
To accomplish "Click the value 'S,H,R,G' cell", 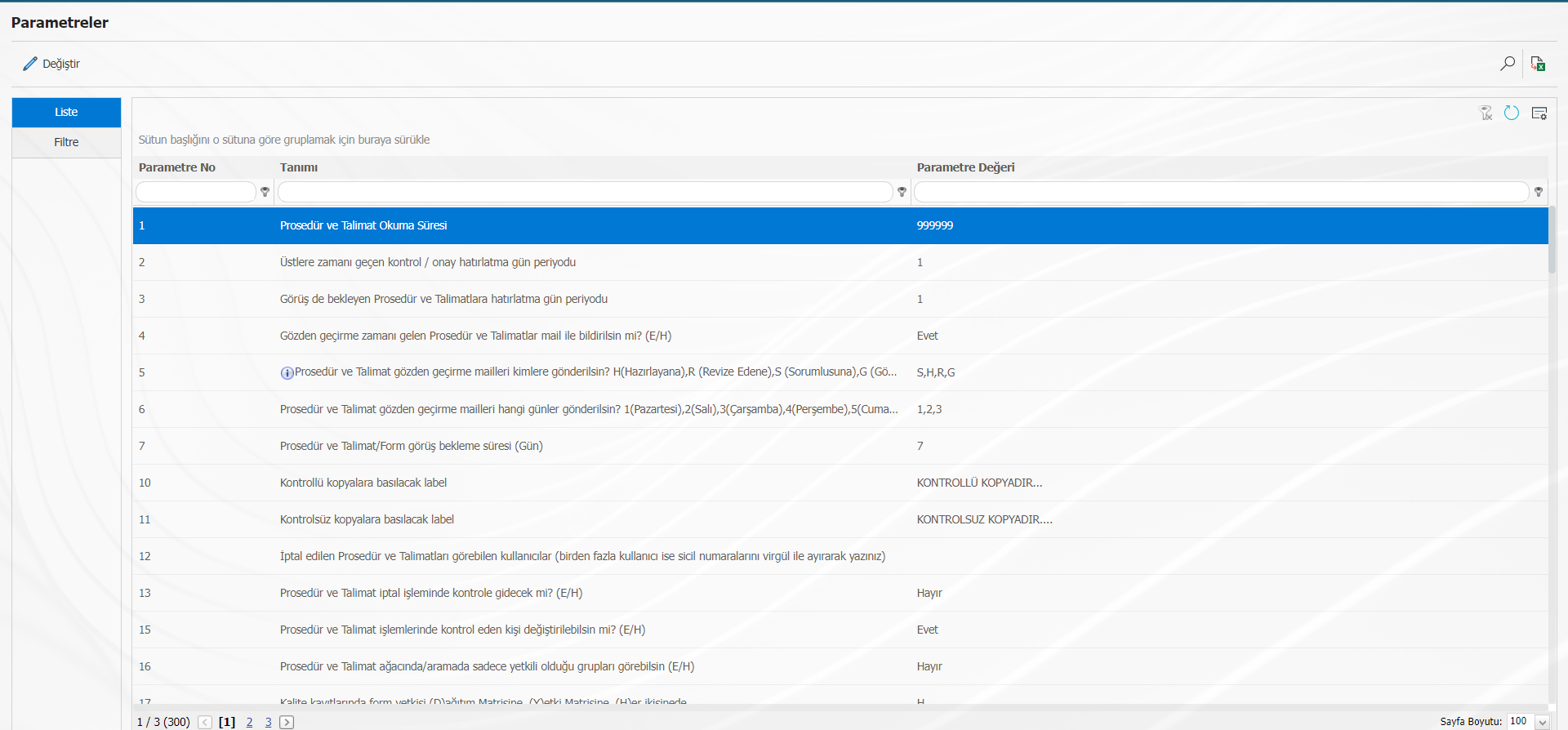I will (x=936, y=372).
